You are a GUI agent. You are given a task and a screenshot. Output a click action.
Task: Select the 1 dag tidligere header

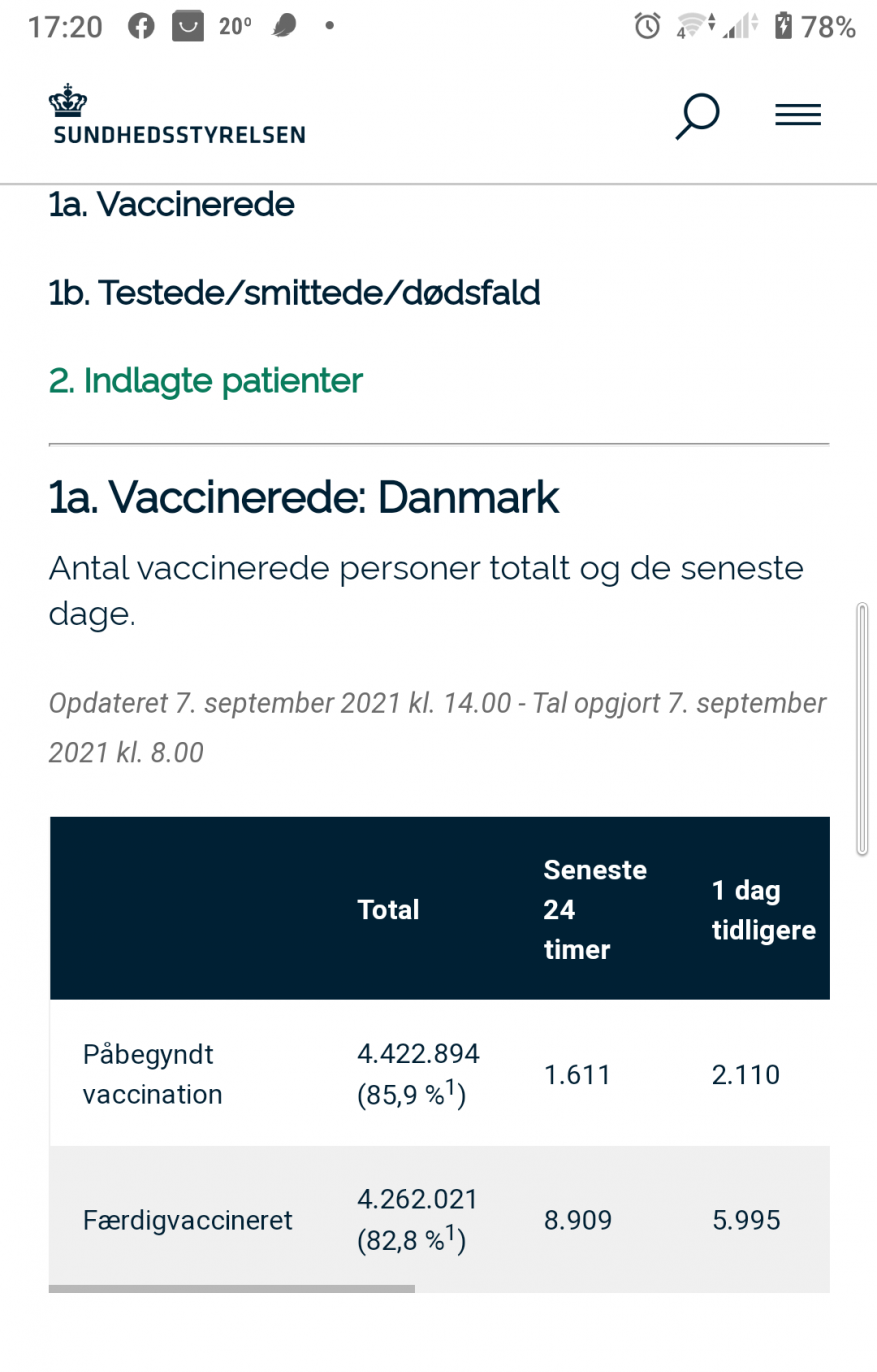(763, 910)
